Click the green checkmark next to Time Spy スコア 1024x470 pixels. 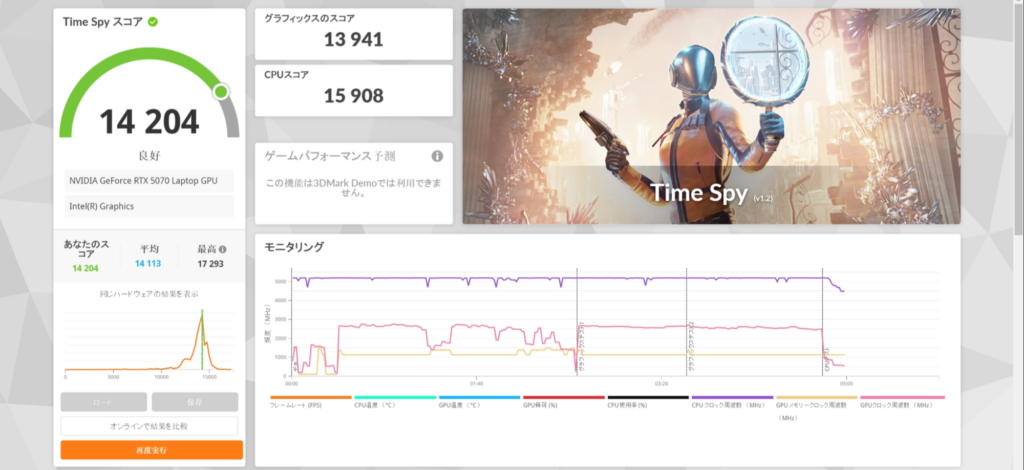153,22
